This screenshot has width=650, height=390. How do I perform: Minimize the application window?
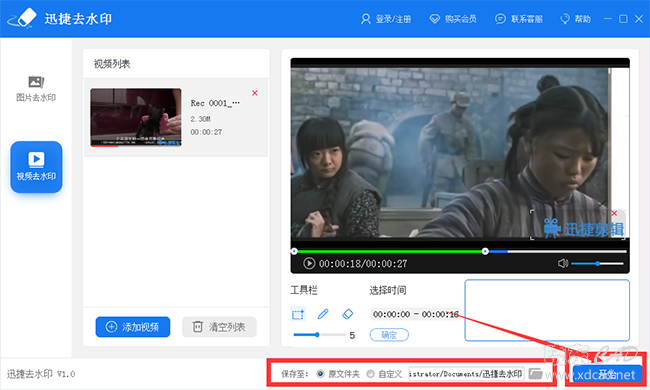pos(608,19)
